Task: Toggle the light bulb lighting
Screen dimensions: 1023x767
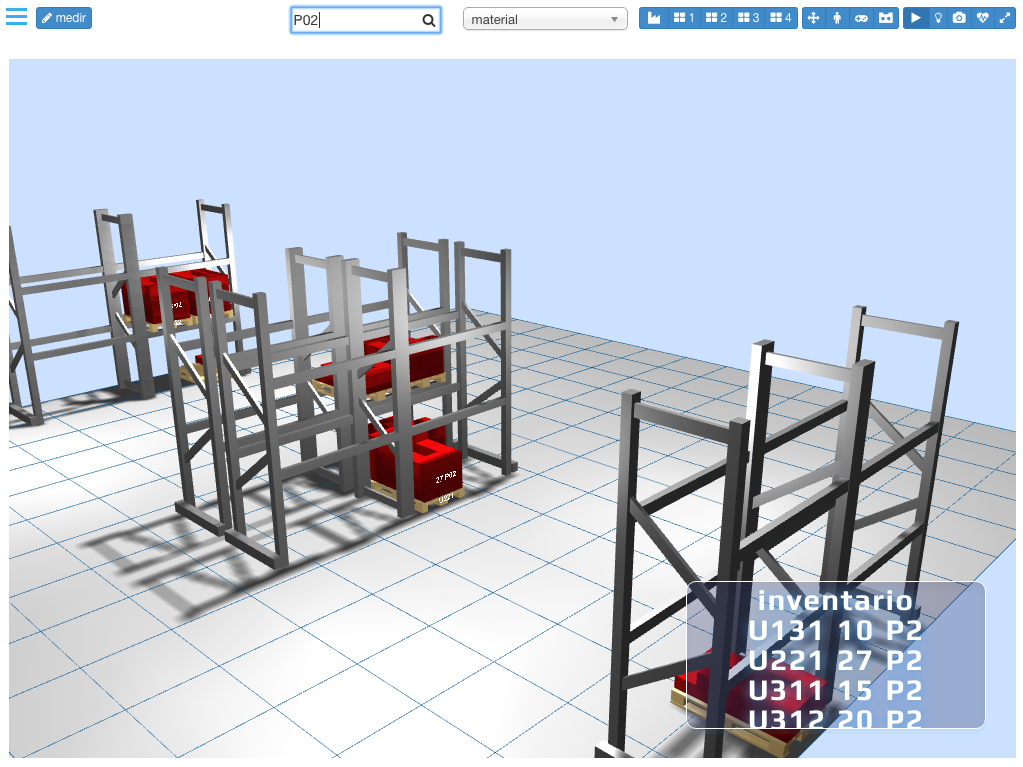Action: click(x=938, y=18)
